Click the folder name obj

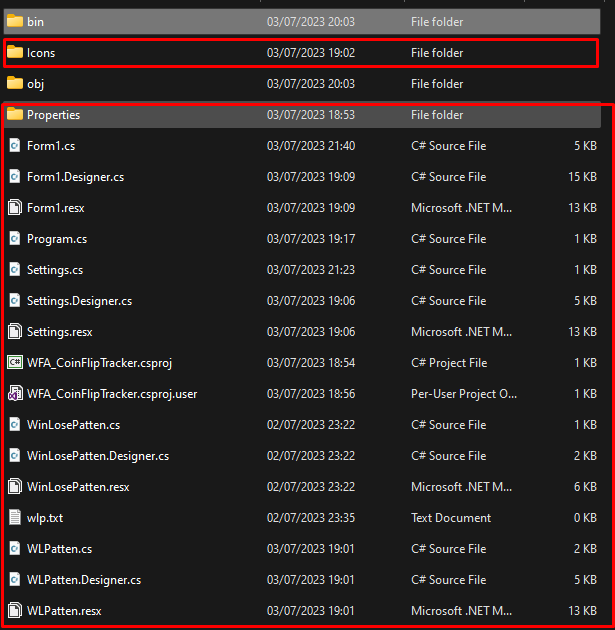35,84
